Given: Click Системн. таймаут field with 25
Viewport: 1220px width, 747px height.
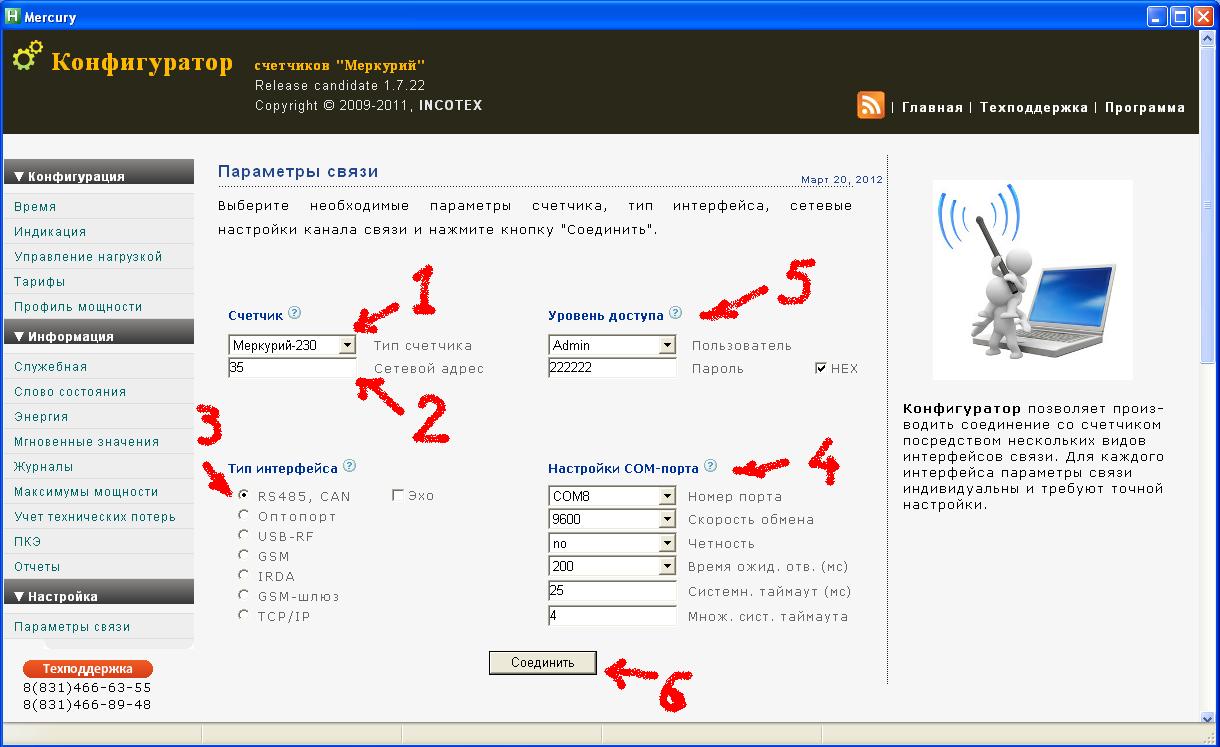Looking at the screenshot, I should (x=613, y=590).
